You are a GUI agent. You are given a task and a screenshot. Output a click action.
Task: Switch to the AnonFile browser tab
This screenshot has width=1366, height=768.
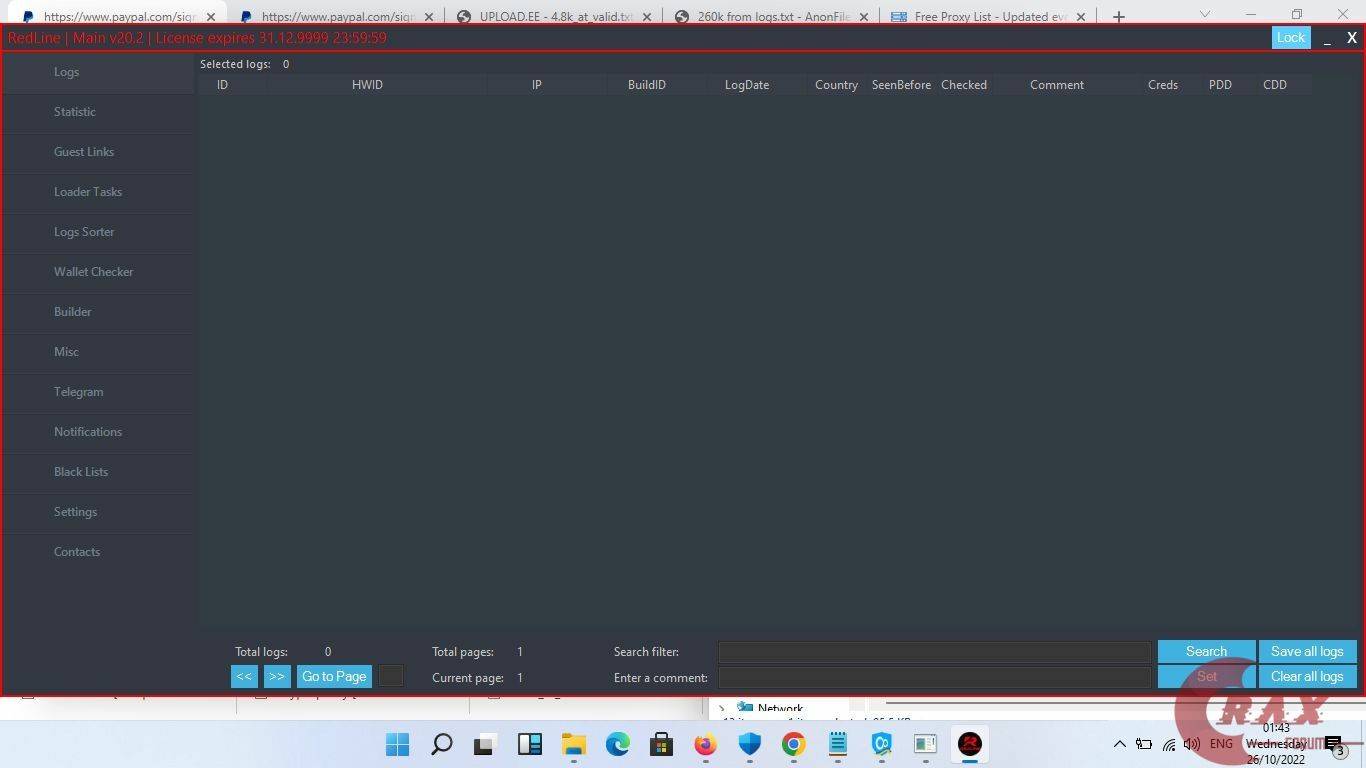[771, 17]
